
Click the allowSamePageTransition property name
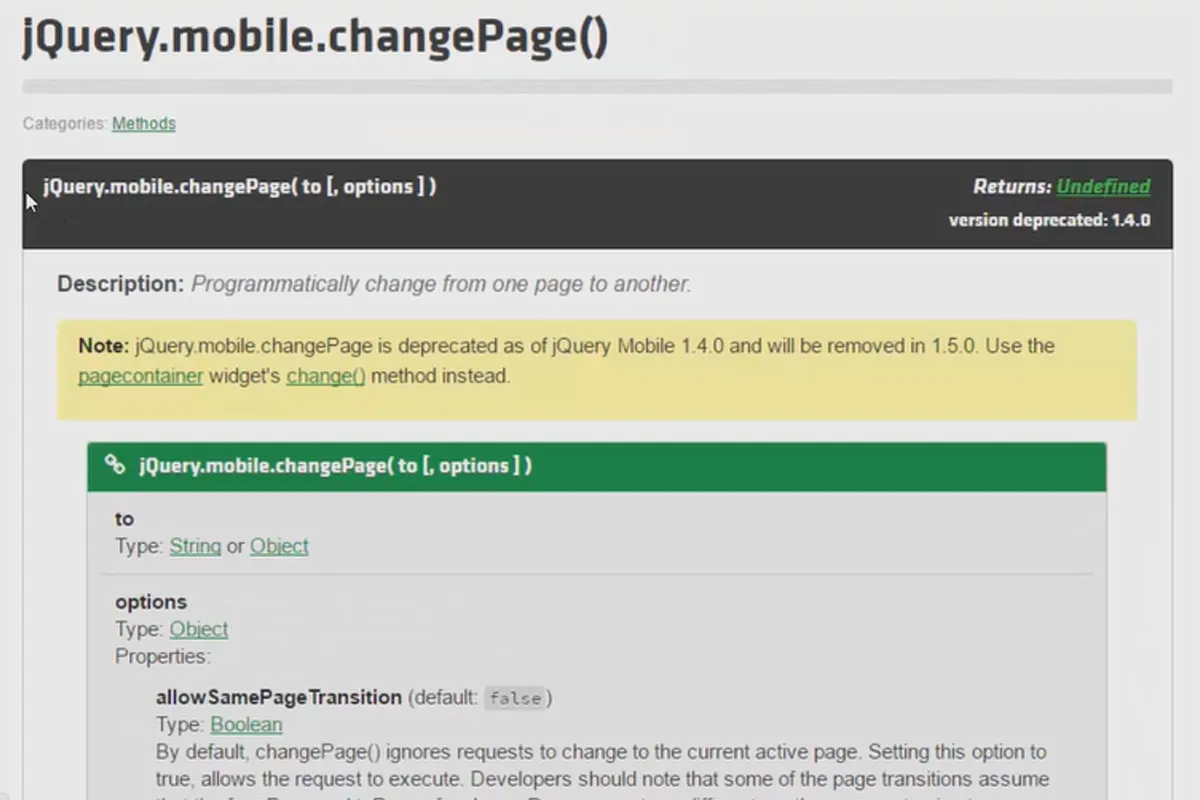279,697
